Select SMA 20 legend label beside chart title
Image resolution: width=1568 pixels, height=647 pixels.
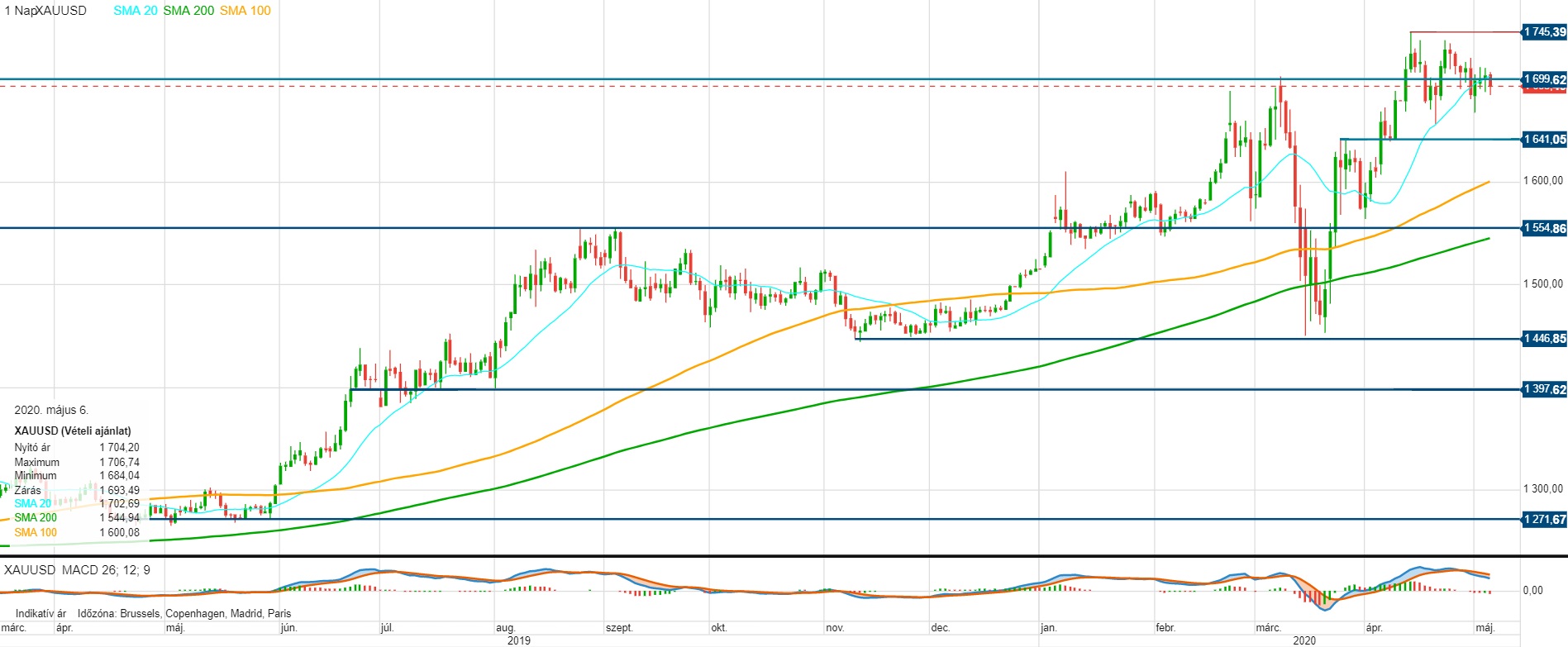(x=136, y=11)
